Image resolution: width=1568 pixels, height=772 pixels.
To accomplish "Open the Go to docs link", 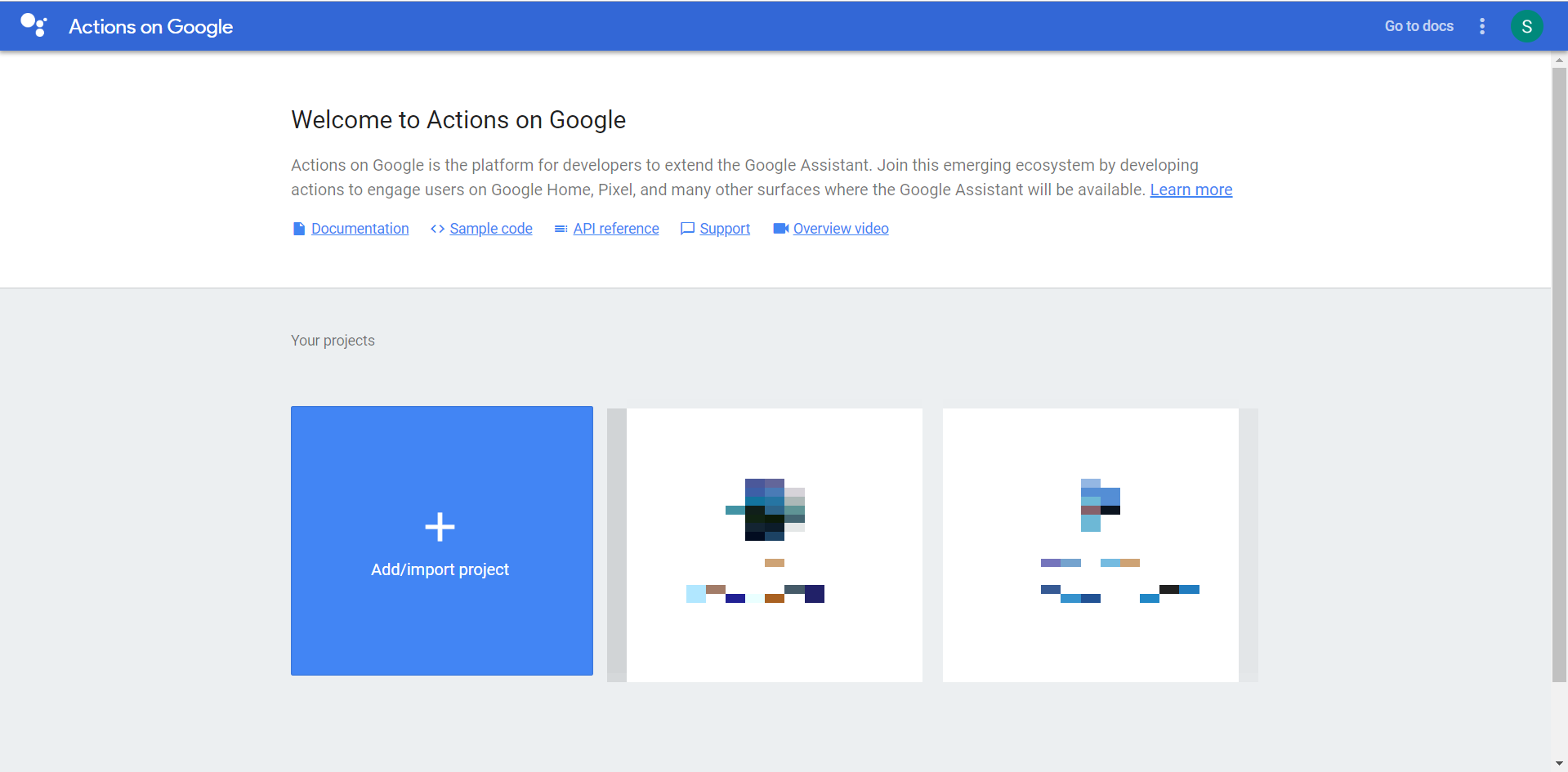I will coord(1418,26).
